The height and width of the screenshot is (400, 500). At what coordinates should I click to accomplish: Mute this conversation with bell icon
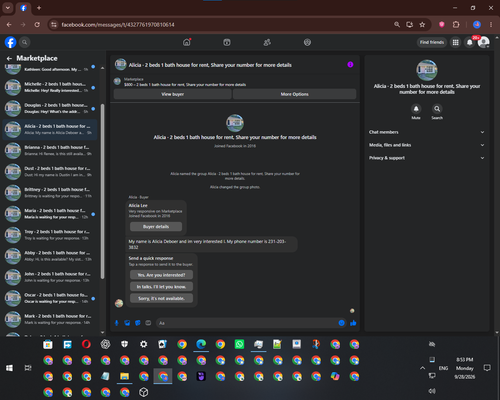click(x=416, y=109)
